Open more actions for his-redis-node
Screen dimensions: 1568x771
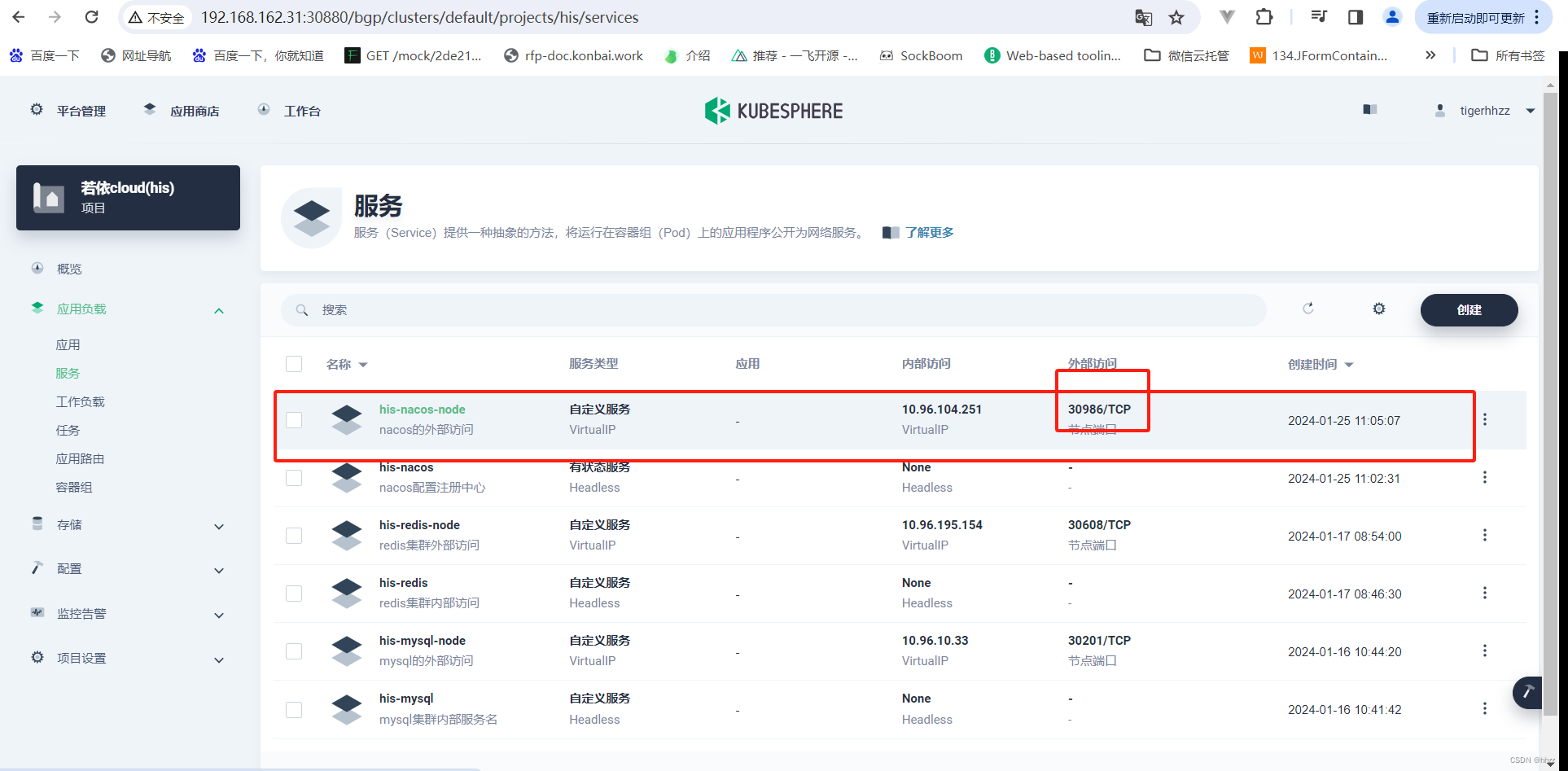click(x=1485, y=535)
